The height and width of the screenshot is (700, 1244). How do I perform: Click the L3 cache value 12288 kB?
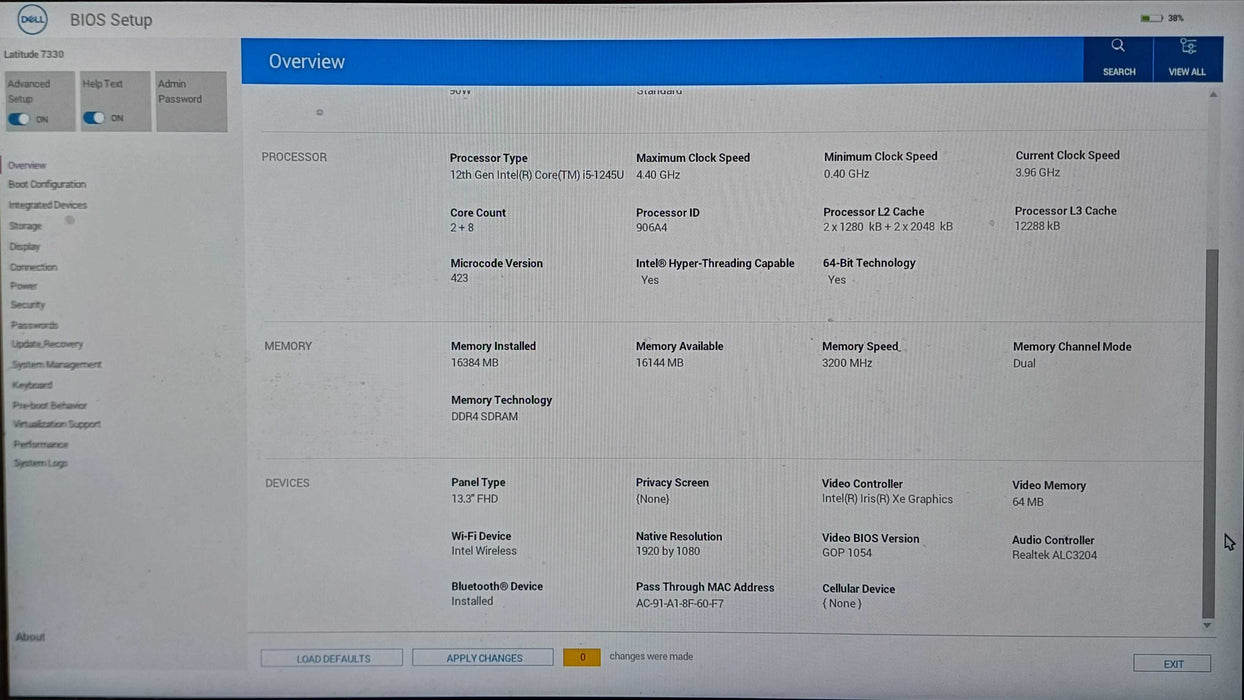coord(1037,226)
